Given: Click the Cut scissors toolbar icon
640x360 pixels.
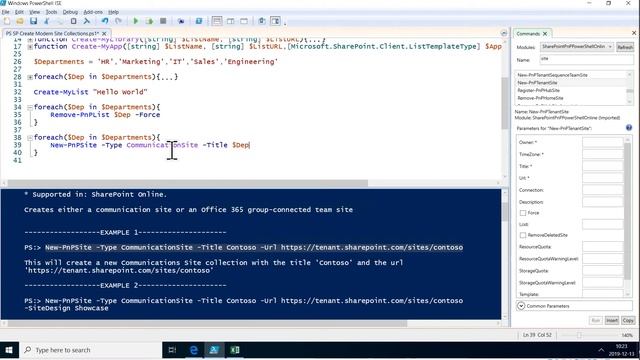Looking at the screenshot, I should coord(47,21).
